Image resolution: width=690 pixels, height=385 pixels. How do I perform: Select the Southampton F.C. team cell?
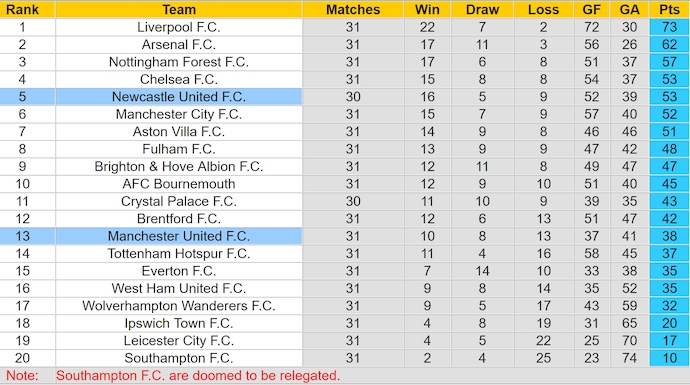[x=179, y=358]
